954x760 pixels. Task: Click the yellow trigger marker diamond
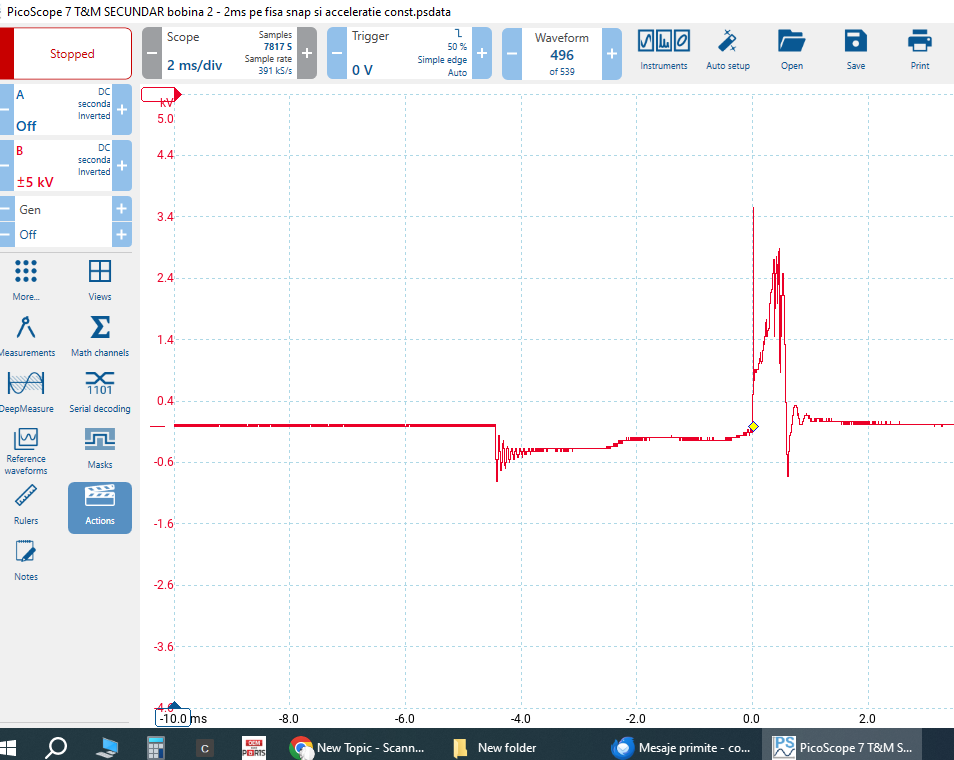tap(753, 427)
